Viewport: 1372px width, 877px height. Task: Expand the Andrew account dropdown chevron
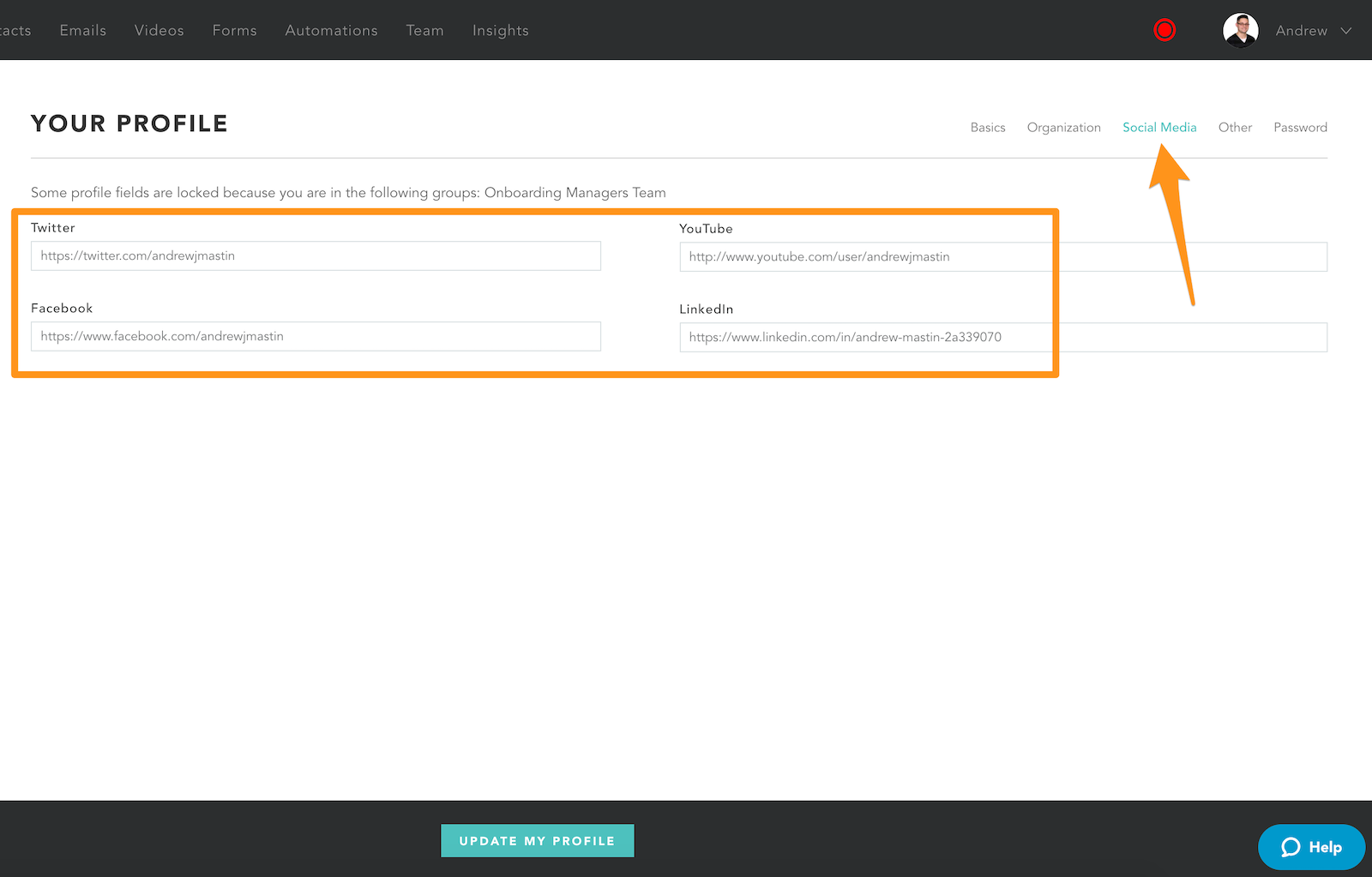pos(1346,31)
